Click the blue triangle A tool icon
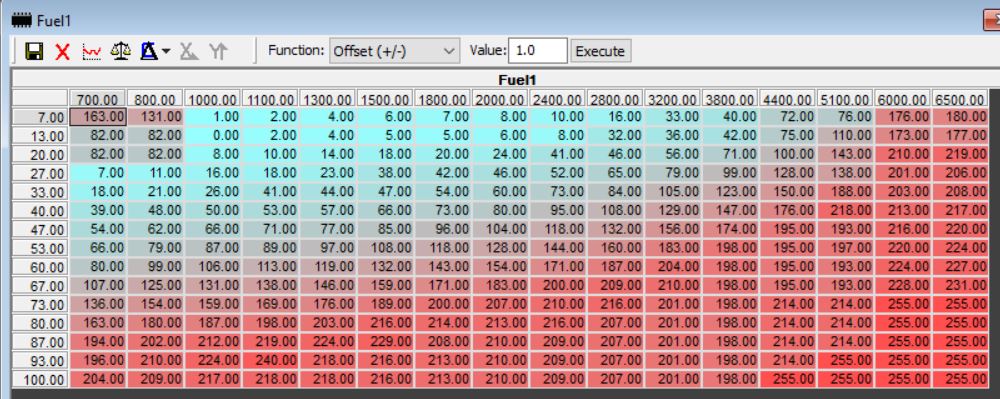Screen dimensions: 1000x399 pos(149,51)
